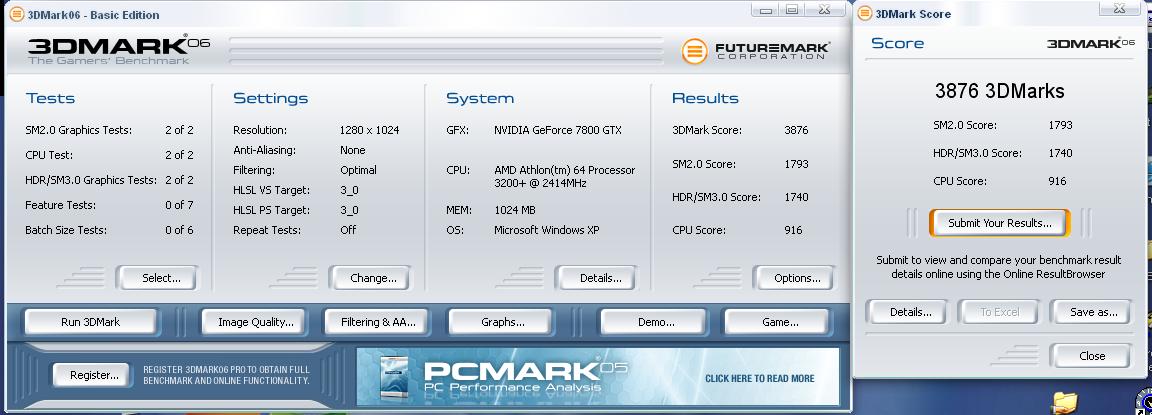Click 'HLSL VS Target:' label
The width and height of the screenshot is (1152, 415).
pyautogui.click(x=269, y=190)
